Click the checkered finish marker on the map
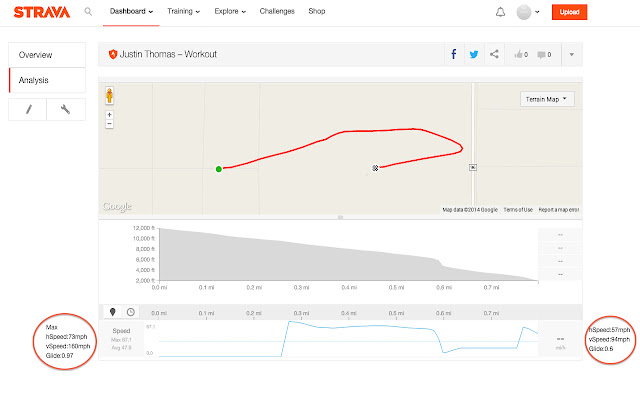 coord(375,168)
